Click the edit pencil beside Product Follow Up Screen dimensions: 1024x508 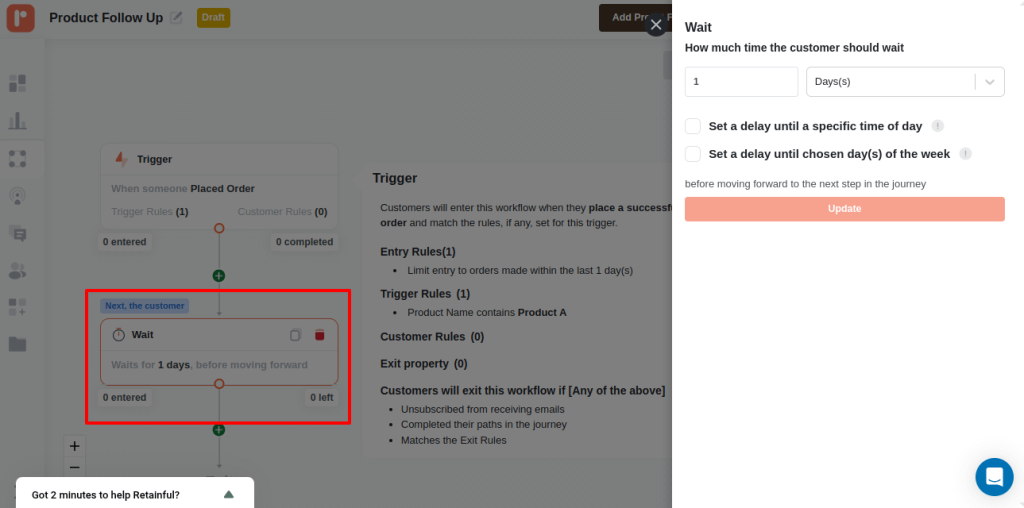(x=177, y=17)
